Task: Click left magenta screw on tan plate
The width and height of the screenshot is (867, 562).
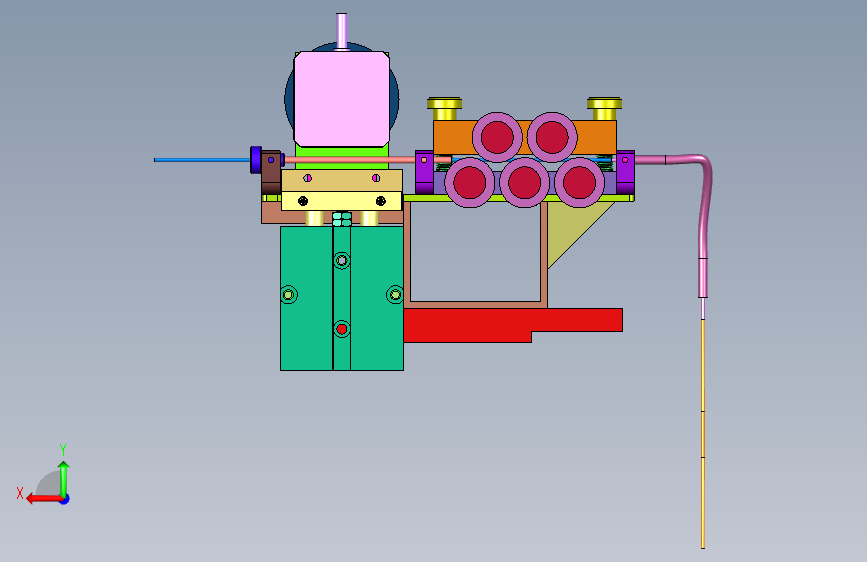Action: [x=308, y=178]
